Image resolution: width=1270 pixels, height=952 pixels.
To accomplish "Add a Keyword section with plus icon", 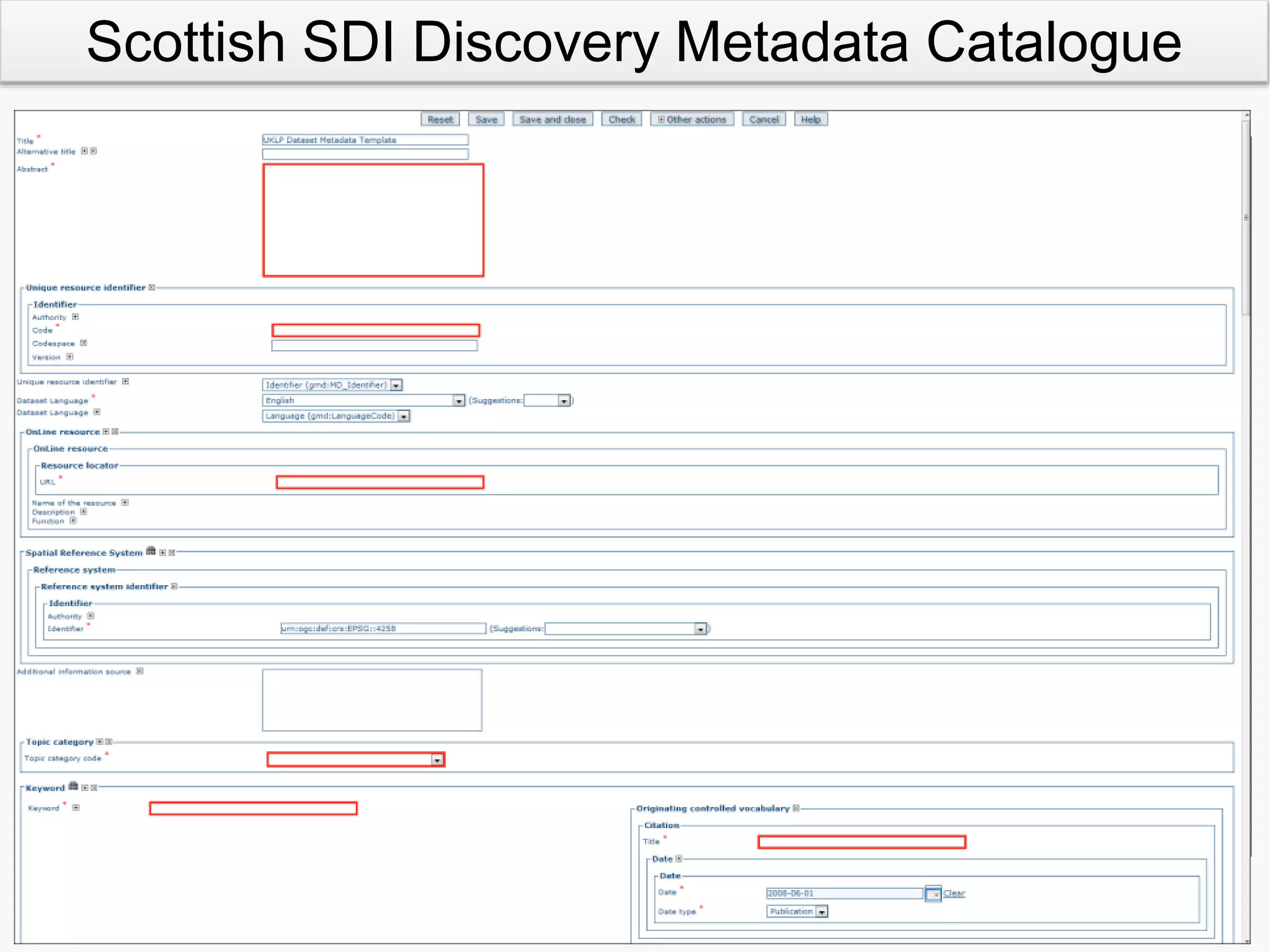I will pyautogui.click(x=85, y=788).
